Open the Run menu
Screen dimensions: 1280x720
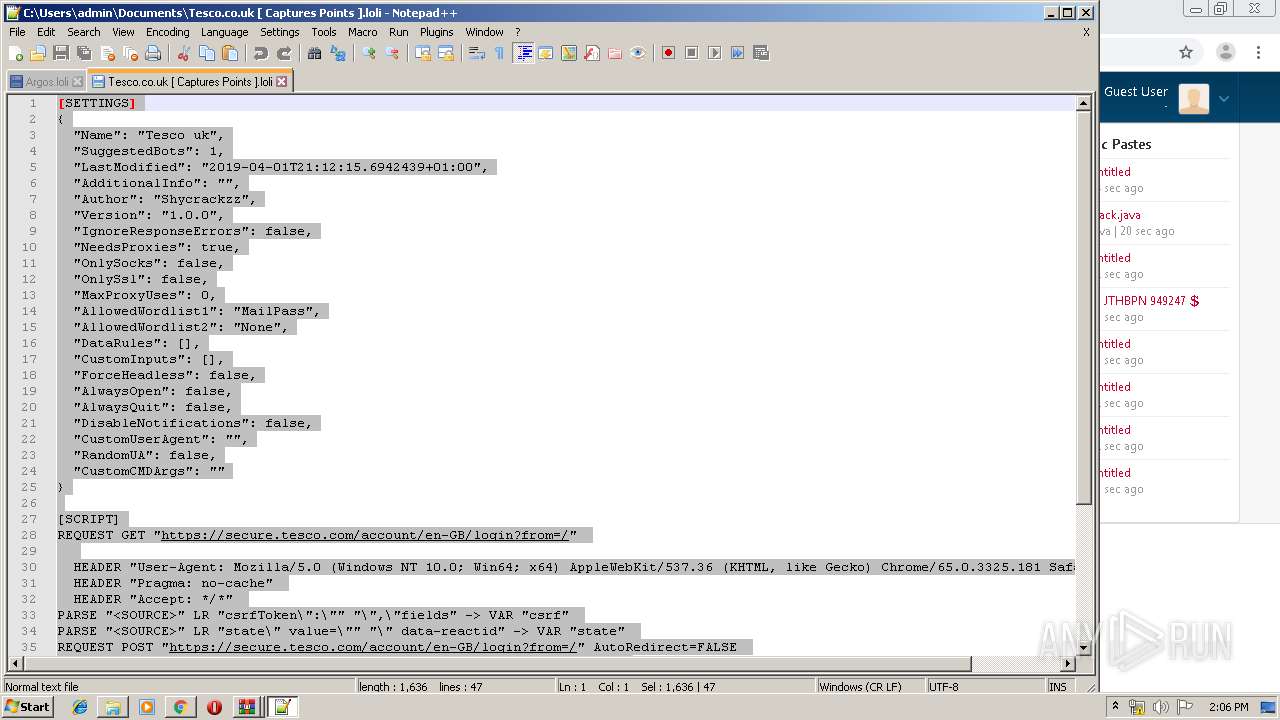coord(399,32)
